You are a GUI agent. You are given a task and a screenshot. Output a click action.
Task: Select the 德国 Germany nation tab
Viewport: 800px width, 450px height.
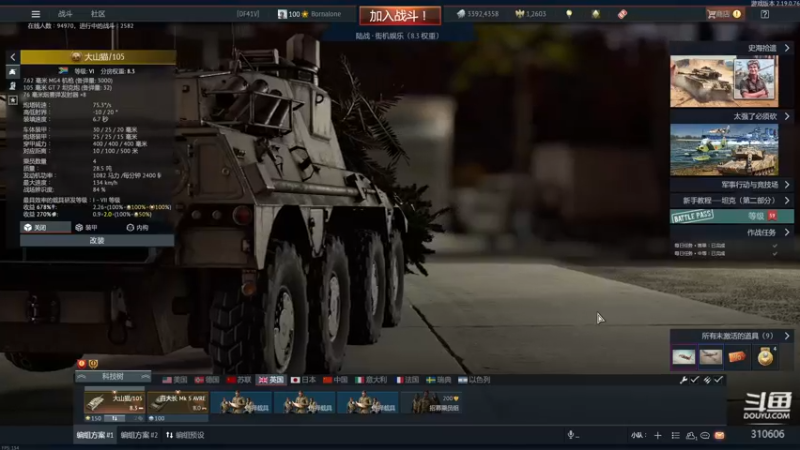point(207,380)
